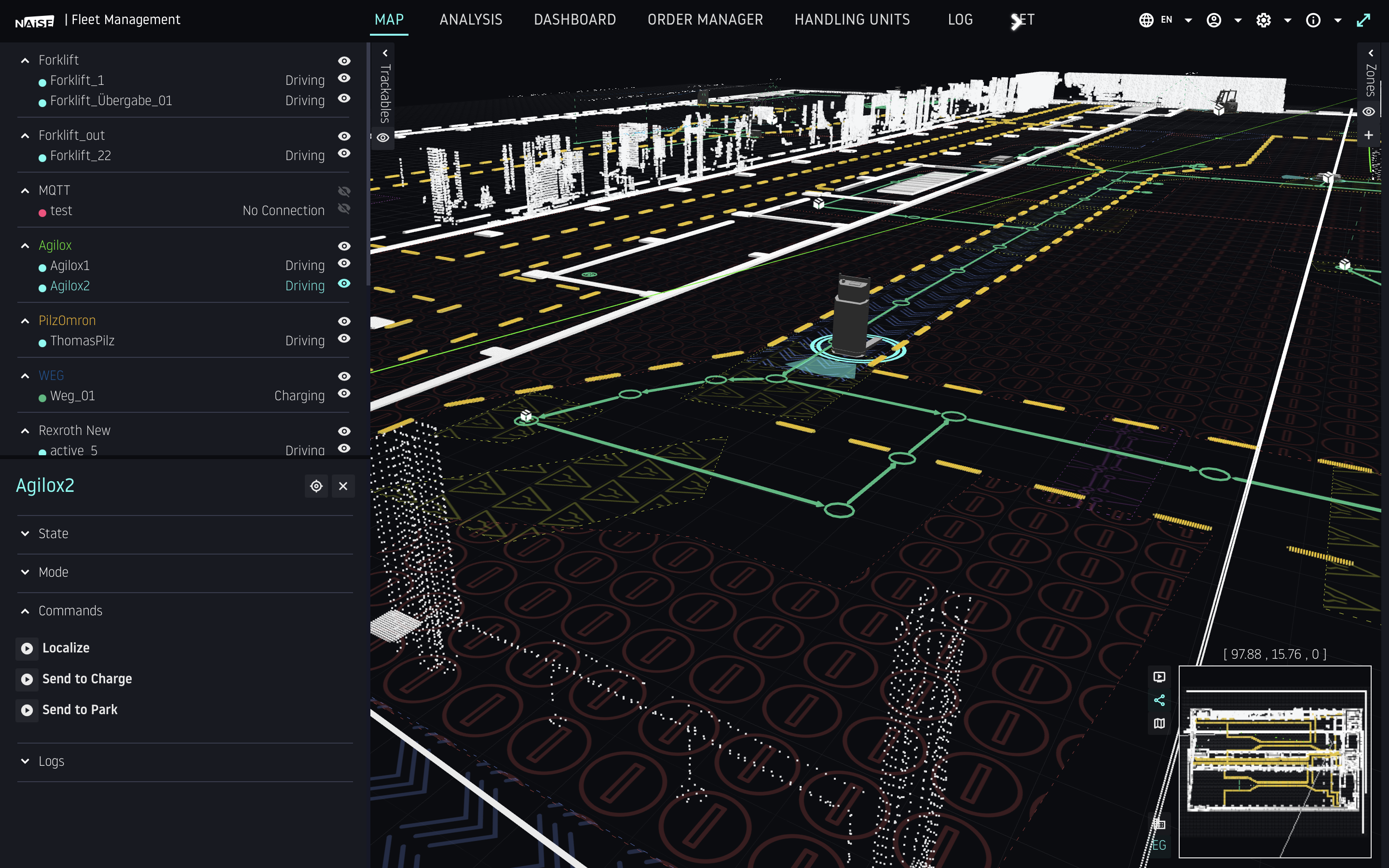Expand the State section
This screenshot has height=868, width=1389.
[53, 533]
